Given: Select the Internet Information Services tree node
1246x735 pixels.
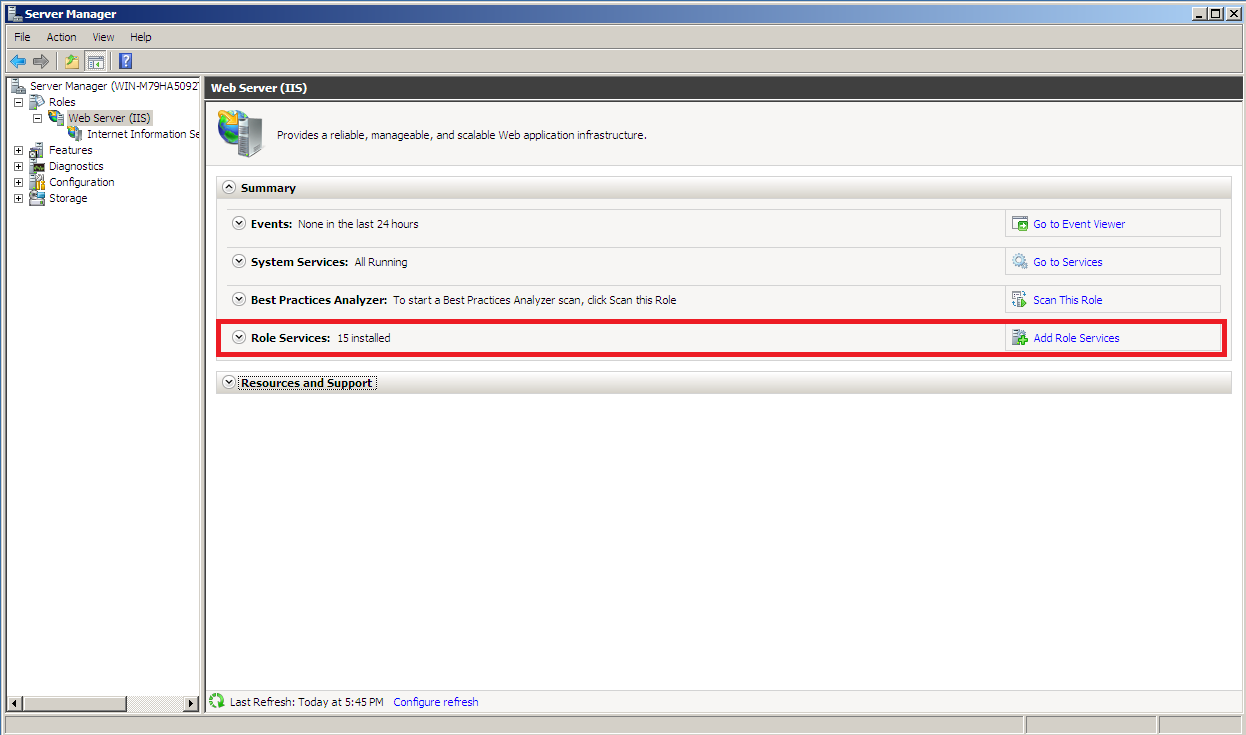Looking at the screenshot, I should pyautogui.click(x=142, y=134).
